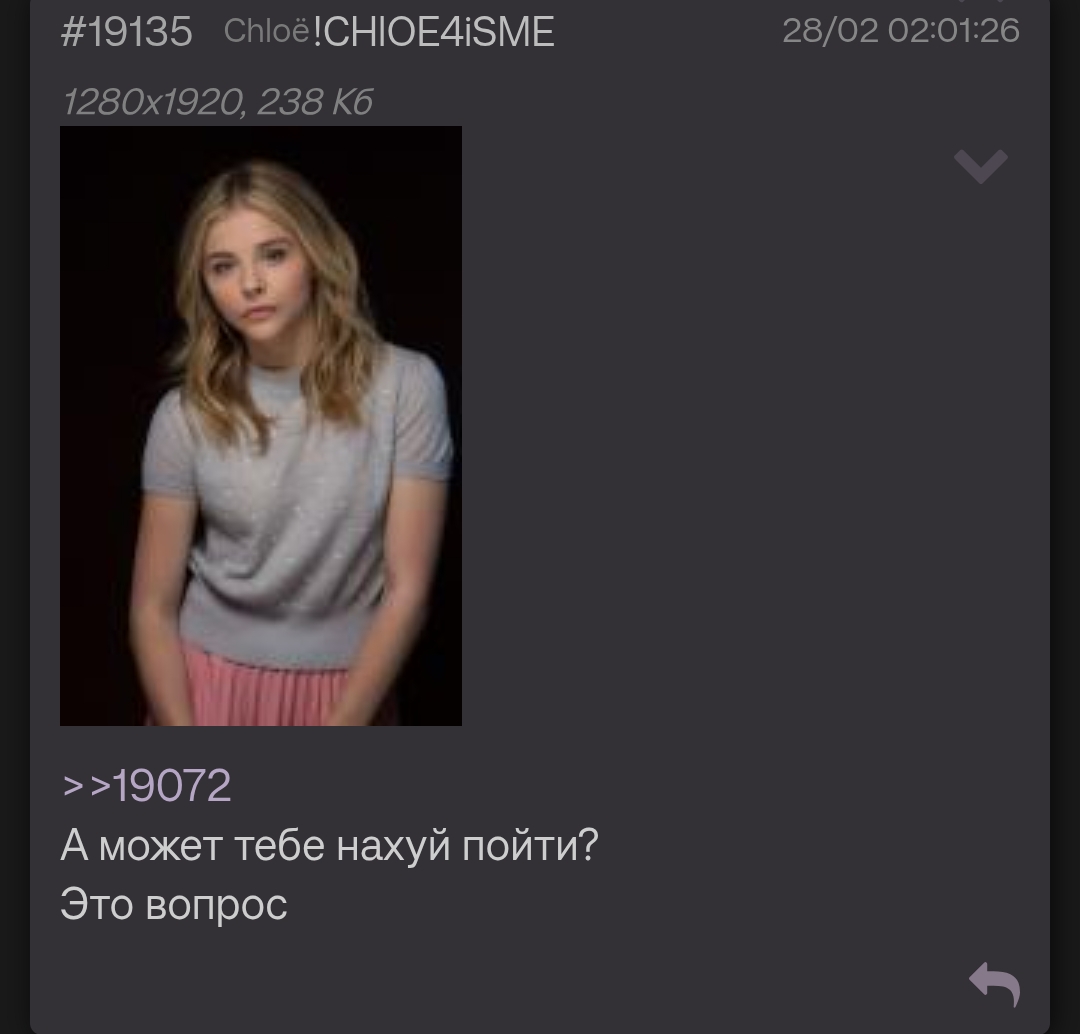
Task: Click the hash symbol before 19135
Action: coord(72,32)
